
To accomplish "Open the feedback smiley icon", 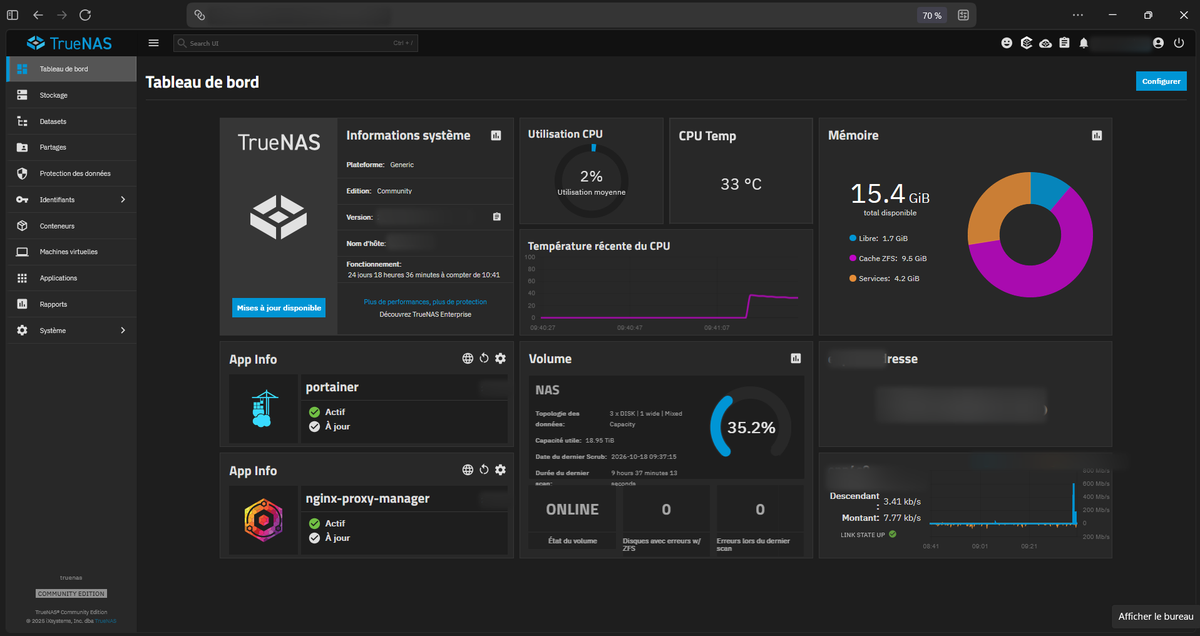I will [x=1007, y=43].
